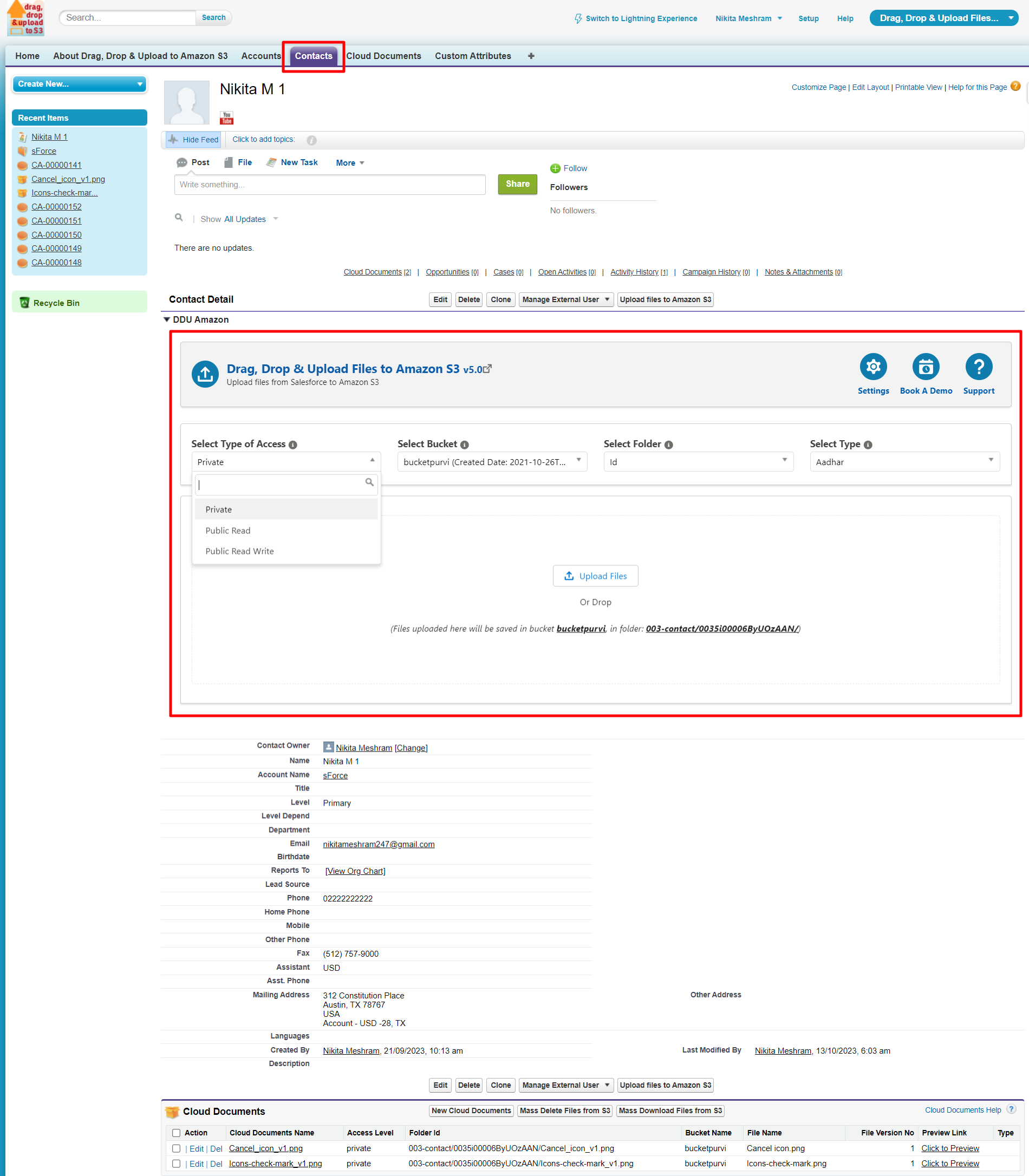The width and height of the screenshot is (1029, 1176).
Task: Click the YouTube icon under contact name
Action: (x=227, y=117)
